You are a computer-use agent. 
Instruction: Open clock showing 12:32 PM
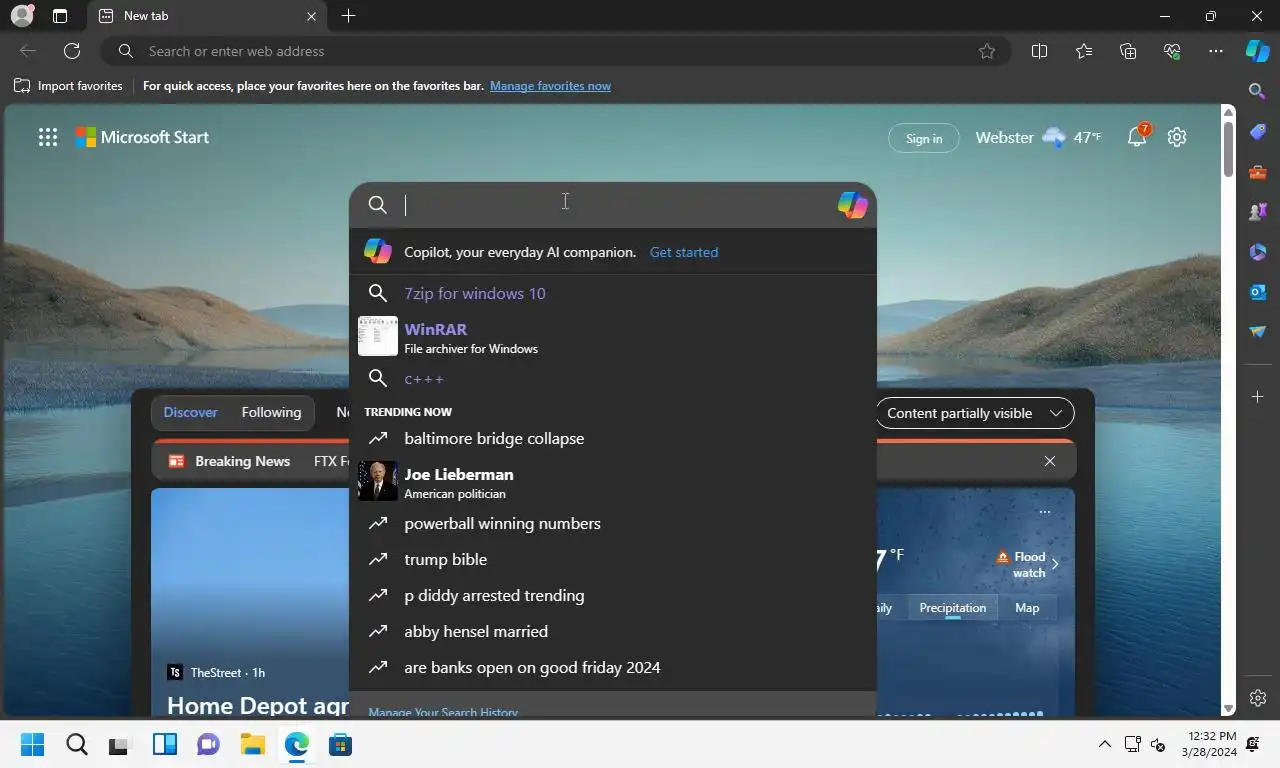(1208, 744)
